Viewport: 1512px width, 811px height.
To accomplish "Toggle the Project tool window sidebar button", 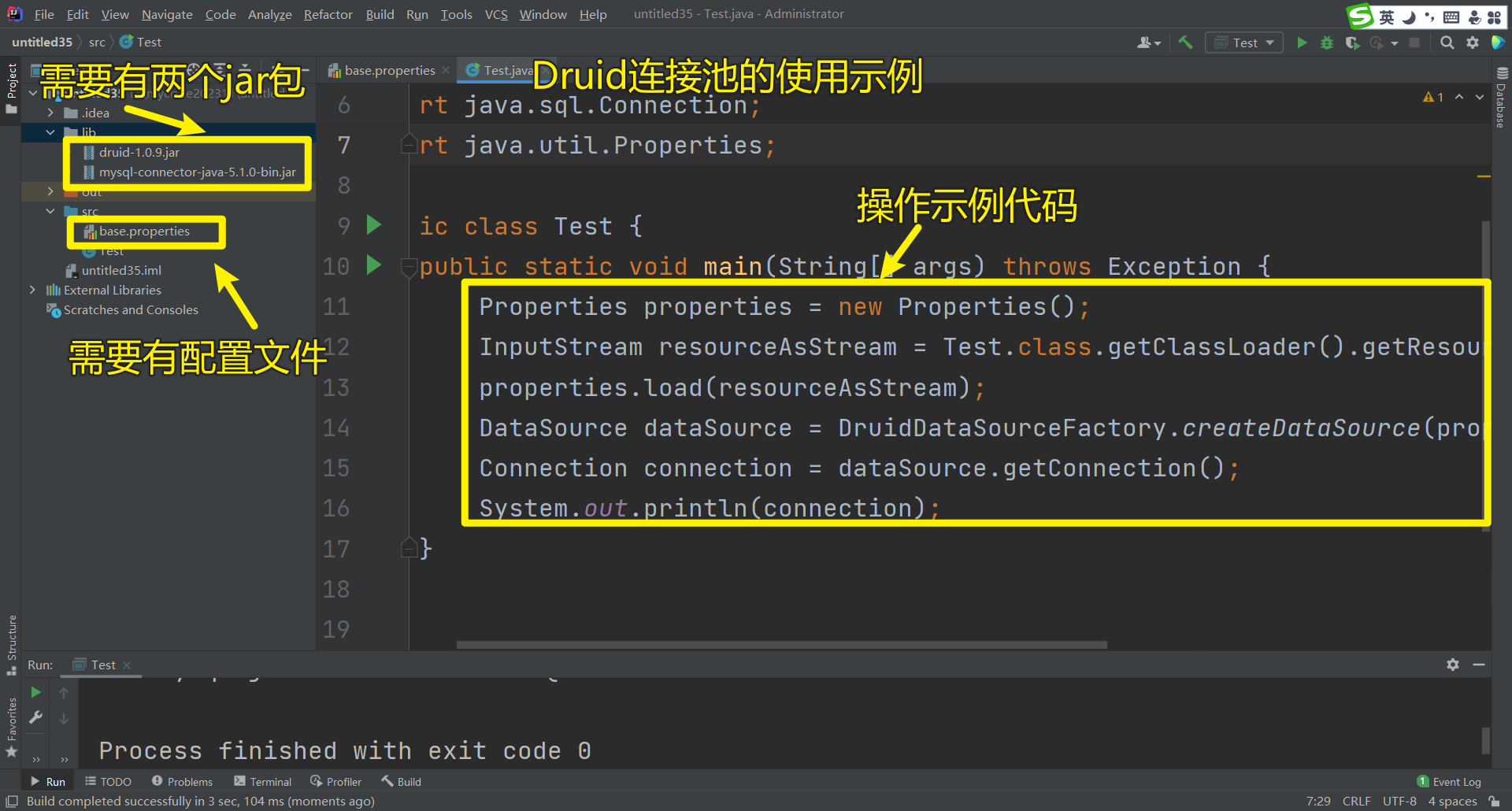I will [11, 88].
